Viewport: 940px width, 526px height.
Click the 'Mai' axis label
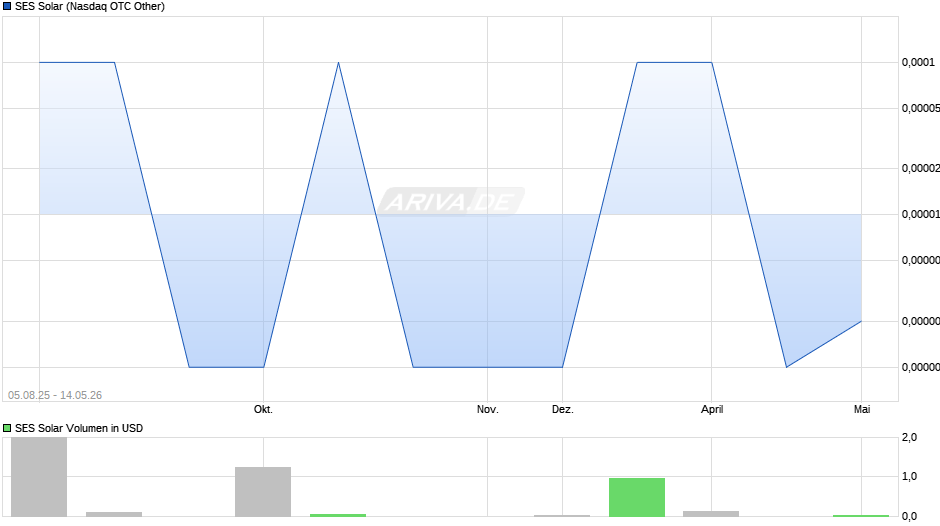[861, 409]
